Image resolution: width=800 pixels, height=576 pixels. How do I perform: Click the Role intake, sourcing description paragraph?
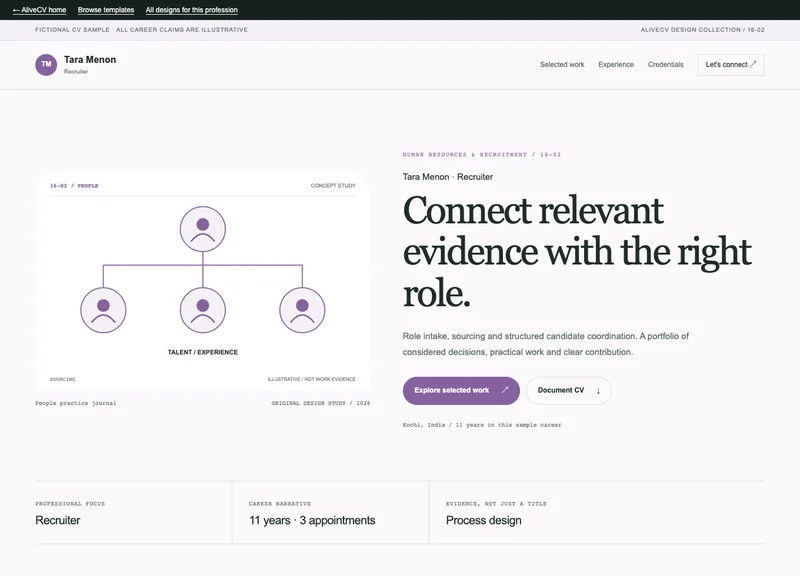[x=545, y=344]
